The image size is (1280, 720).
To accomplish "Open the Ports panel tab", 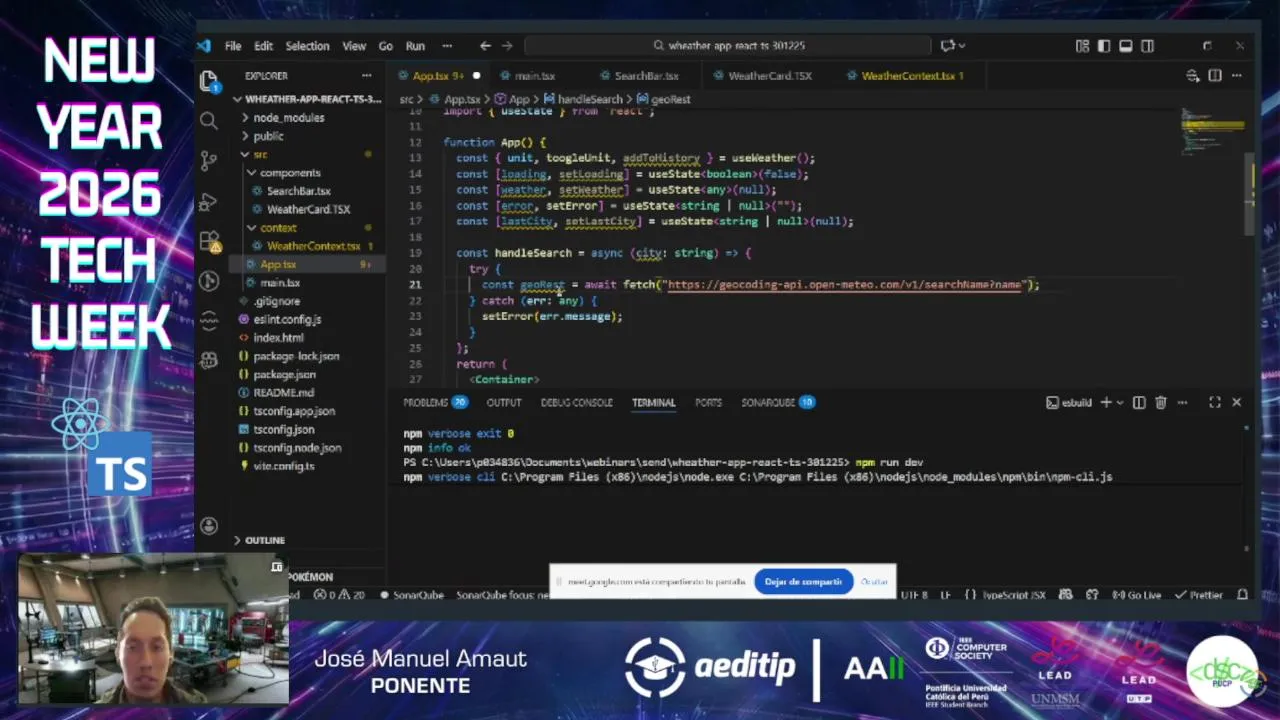I will tap(708, 402).
